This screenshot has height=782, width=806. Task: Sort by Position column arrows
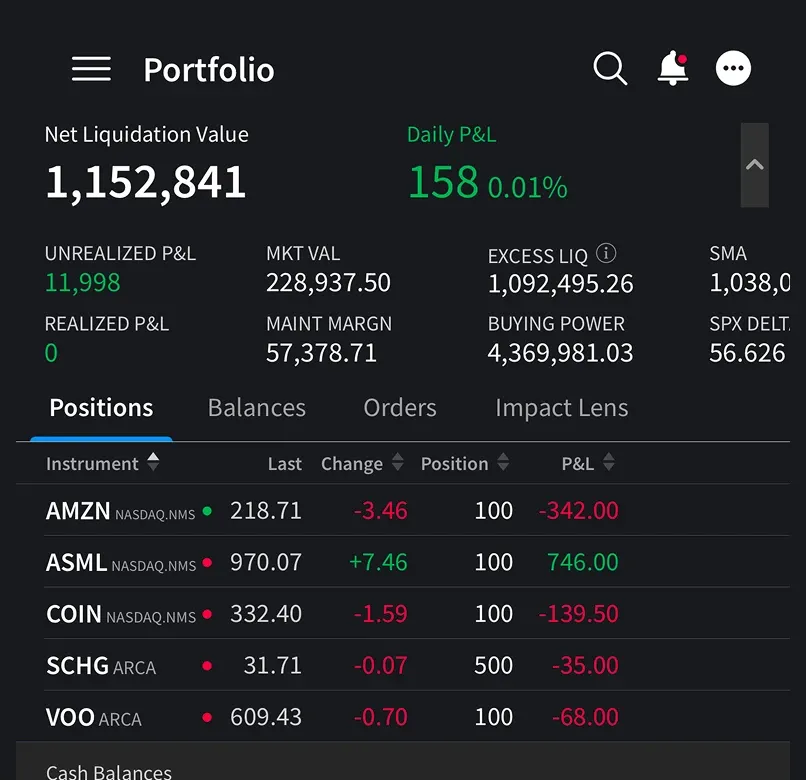pyautogui.click(x=503, y=463)
